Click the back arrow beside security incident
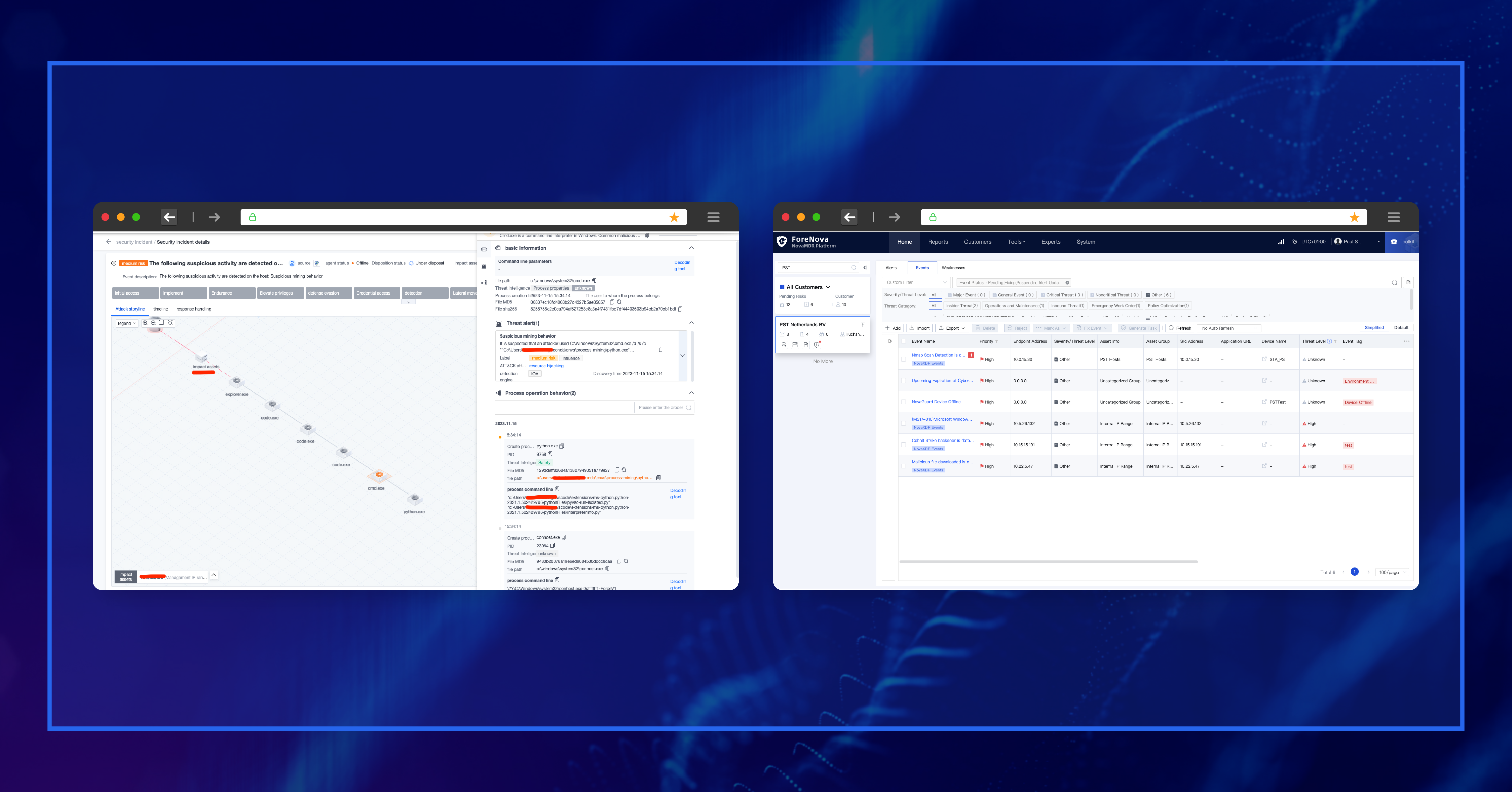 [108, 242]
